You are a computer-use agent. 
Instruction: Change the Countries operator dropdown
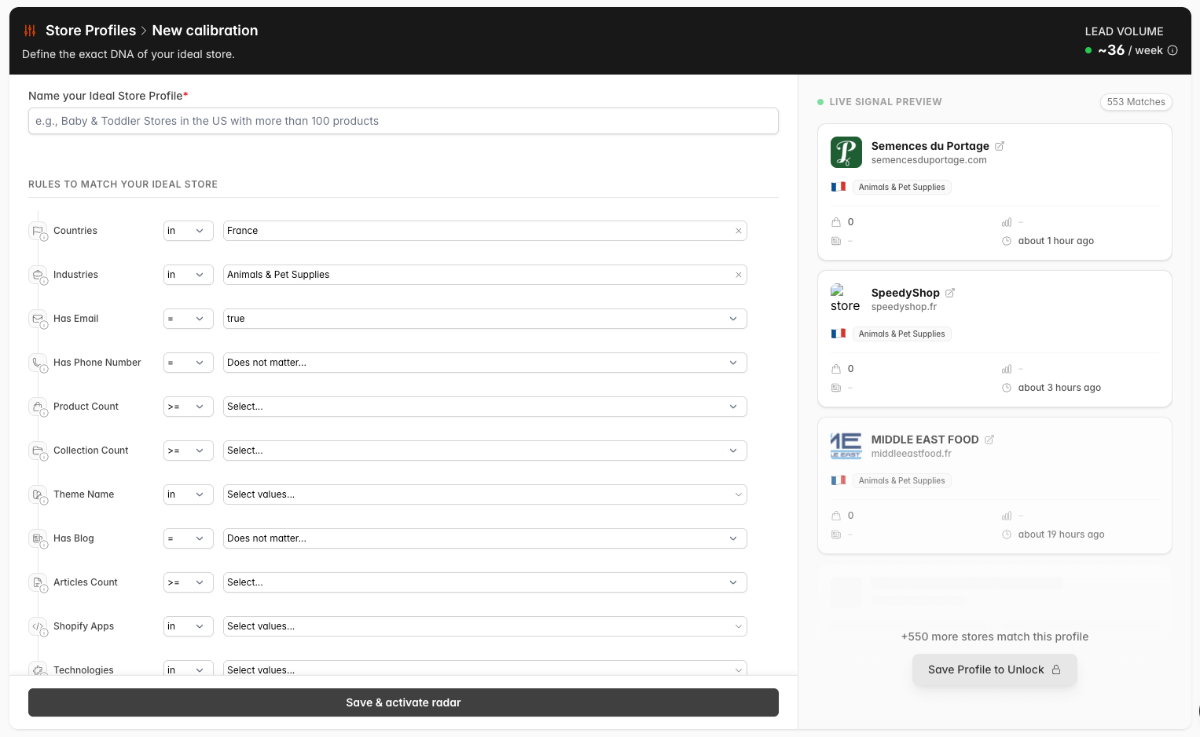188,231
